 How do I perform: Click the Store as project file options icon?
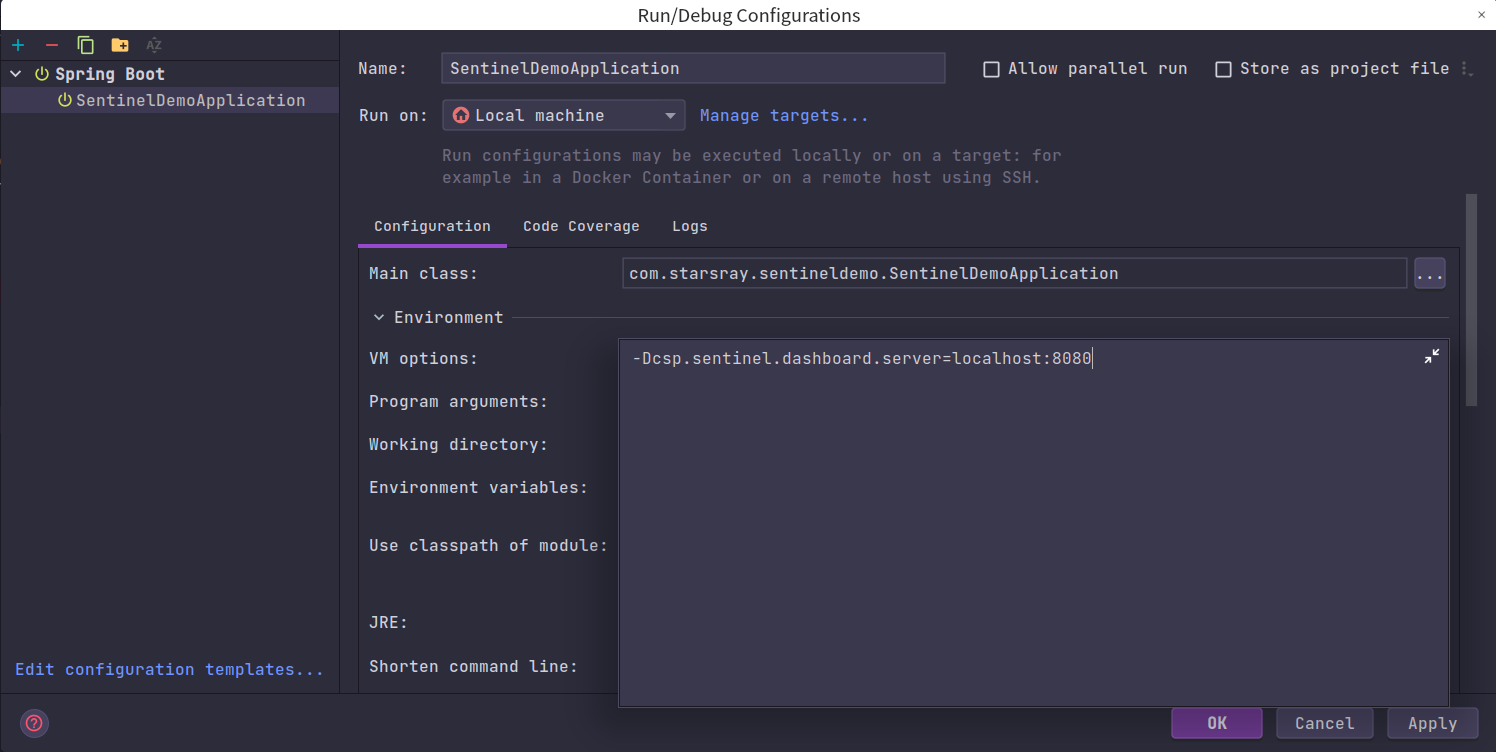[1467, 69]
